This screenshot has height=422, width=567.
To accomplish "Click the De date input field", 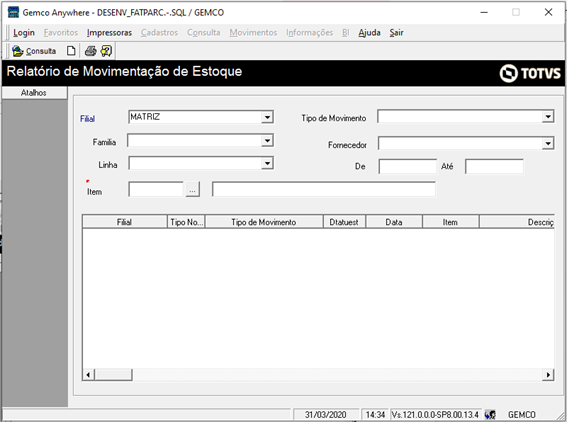I will click(x=408, y=166).
